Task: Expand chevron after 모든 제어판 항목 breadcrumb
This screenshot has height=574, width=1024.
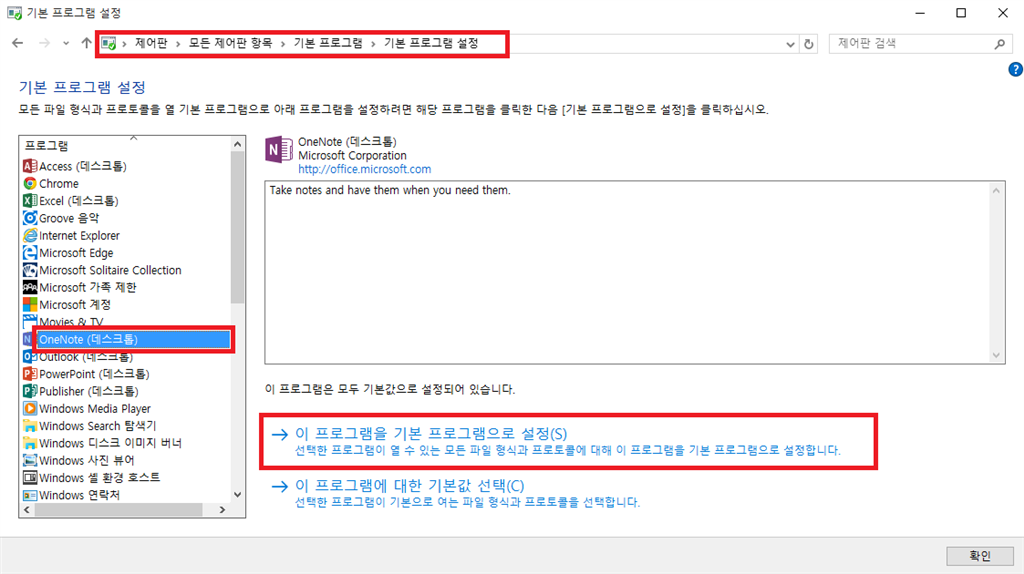Action: coord(283,44)
